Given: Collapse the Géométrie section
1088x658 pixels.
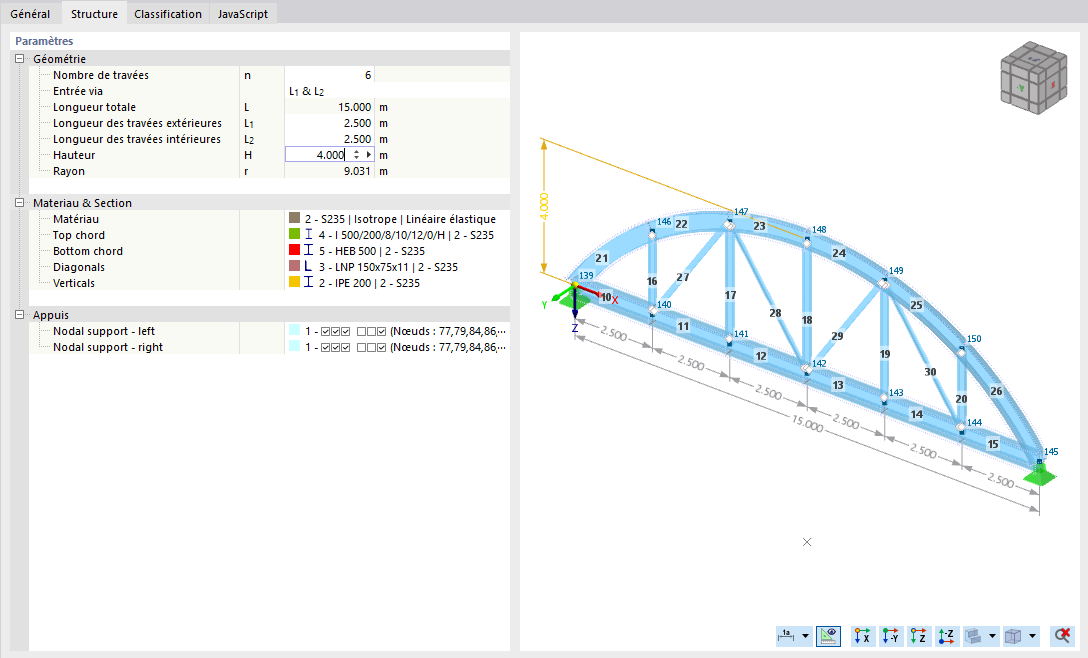Looking at the screenshot, I should (x=19, y=59).
